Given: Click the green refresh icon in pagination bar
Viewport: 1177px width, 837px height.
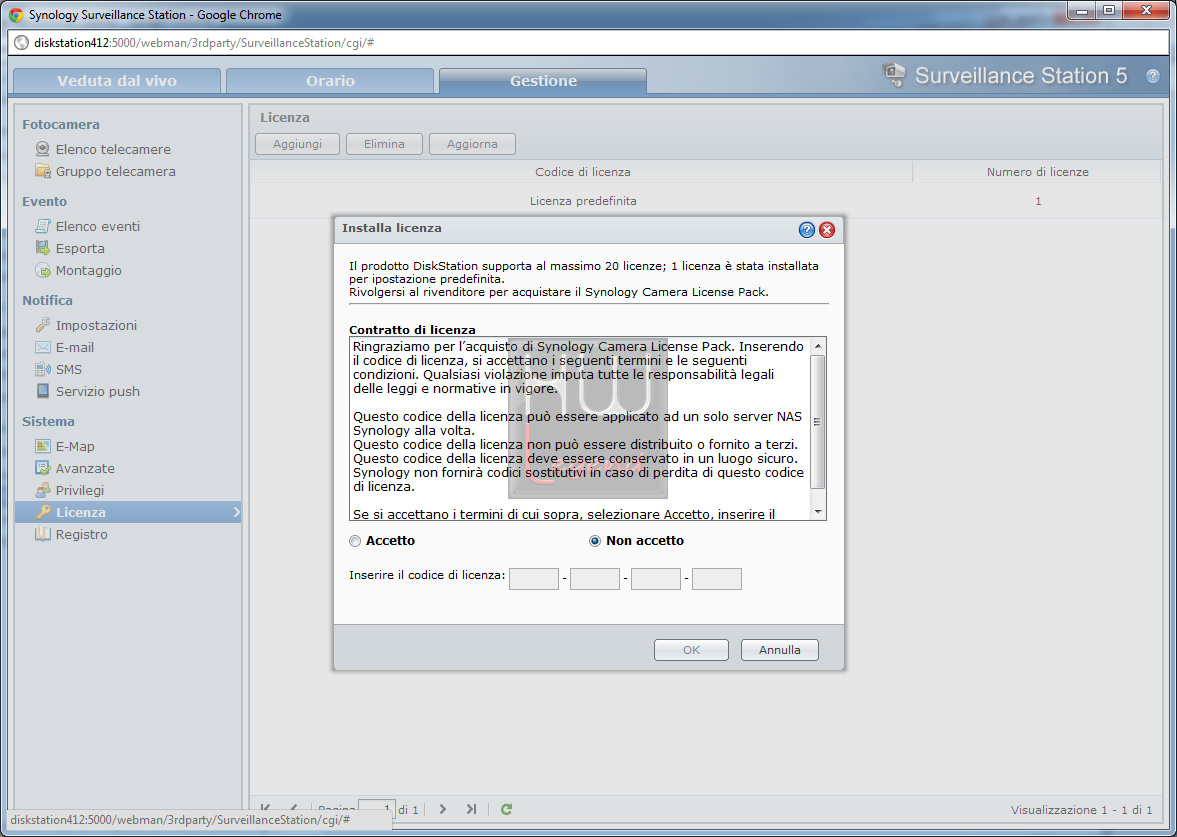Looking at the screenshot, I should point(507,809).
